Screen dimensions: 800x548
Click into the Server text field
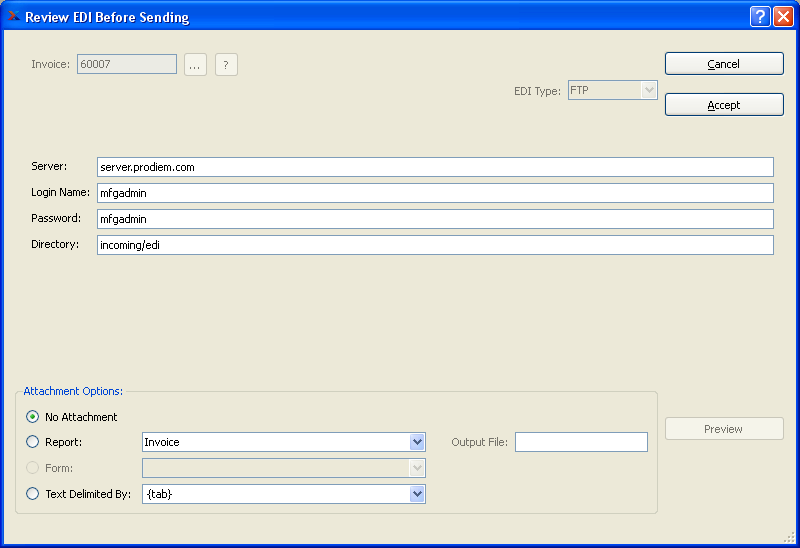pos(435,167)
